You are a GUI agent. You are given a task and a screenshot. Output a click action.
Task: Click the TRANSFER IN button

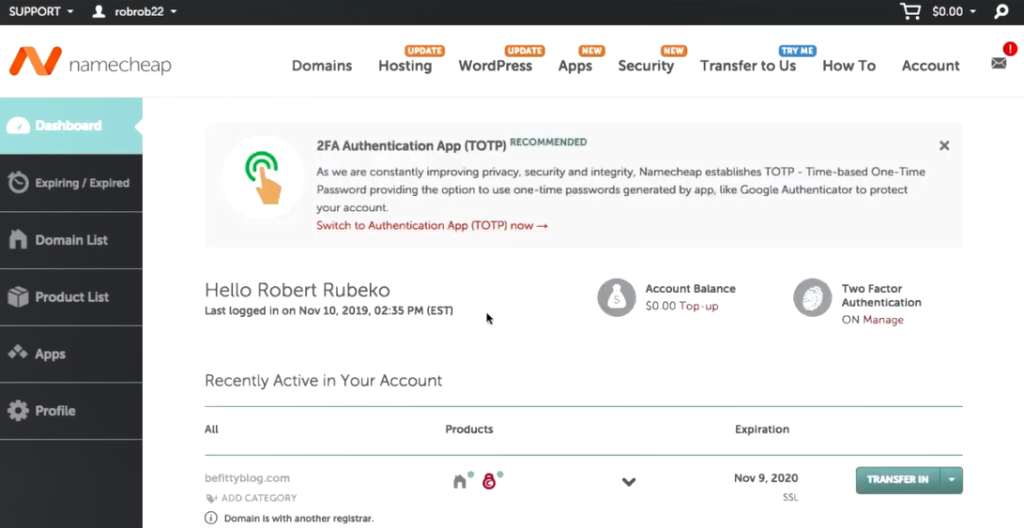(898, 480)
